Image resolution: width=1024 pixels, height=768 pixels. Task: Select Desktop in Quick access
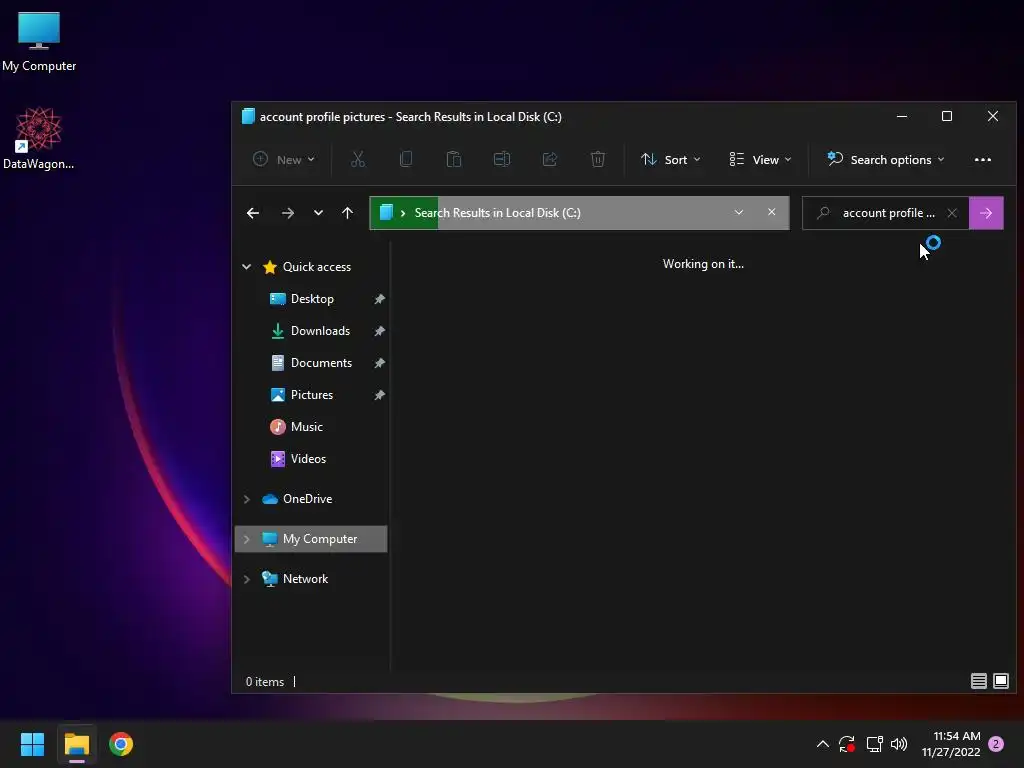(312, 298)
